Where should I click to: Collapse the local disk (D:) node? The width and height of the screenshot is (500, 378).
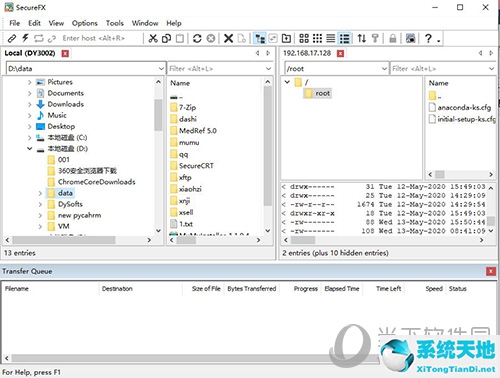click(x=30, y=149)
